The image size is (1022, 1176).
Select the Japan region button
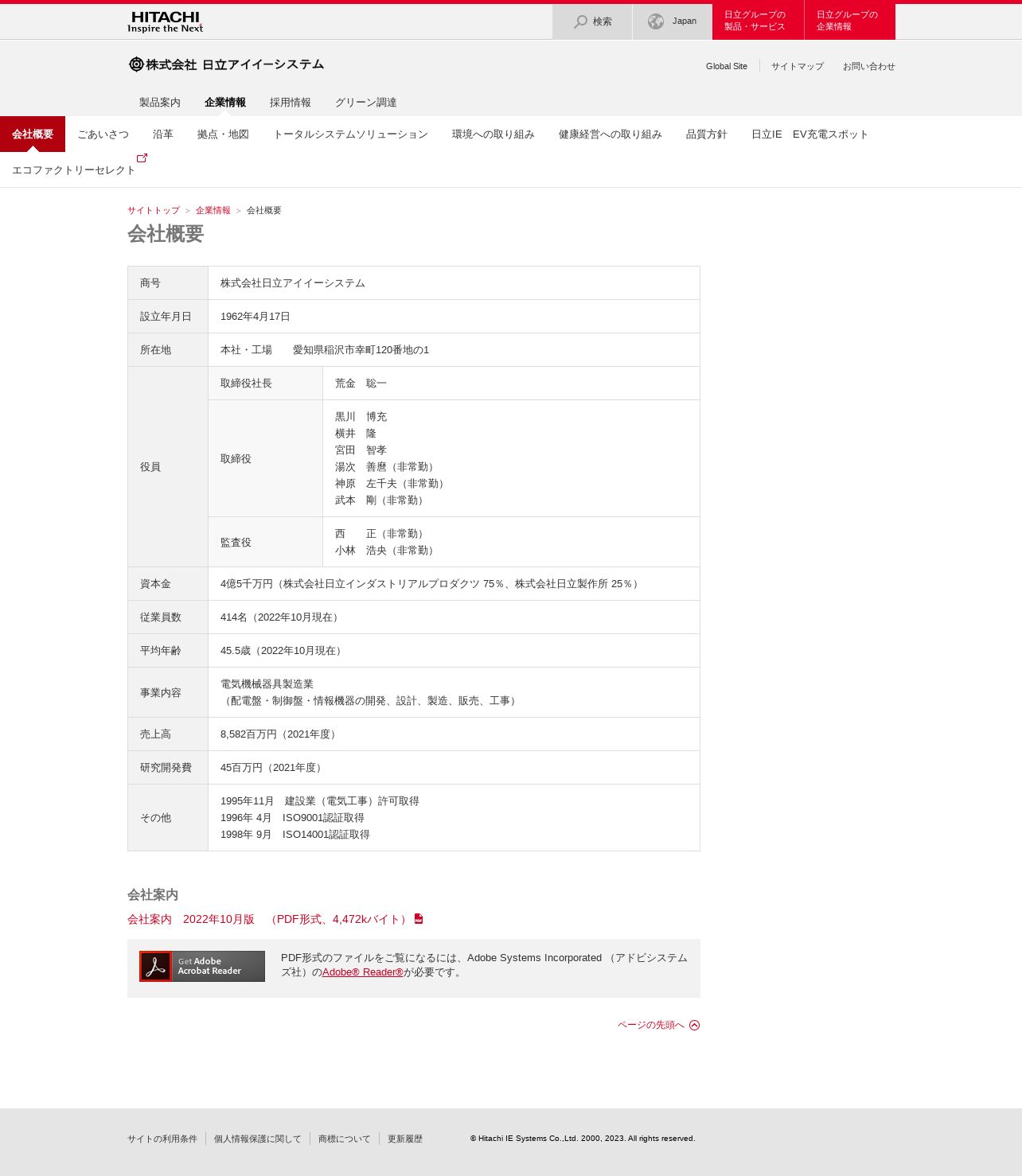coord(673,21)
